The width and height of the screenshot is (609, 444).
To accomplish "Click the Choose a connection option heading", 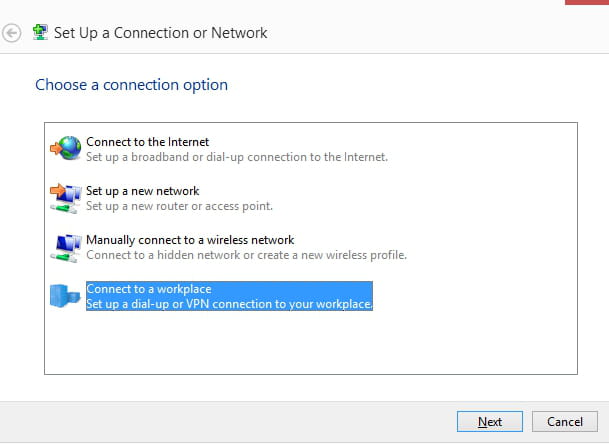I will pos(131,85).
